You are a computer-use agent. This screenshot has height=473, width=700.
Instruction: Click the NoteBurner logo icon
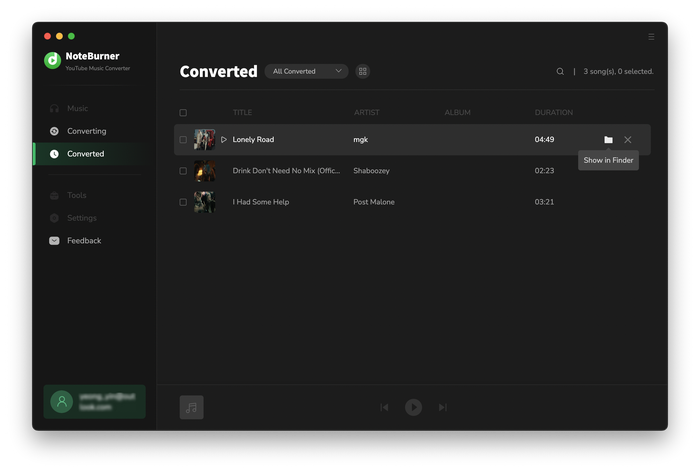(53, 60)
